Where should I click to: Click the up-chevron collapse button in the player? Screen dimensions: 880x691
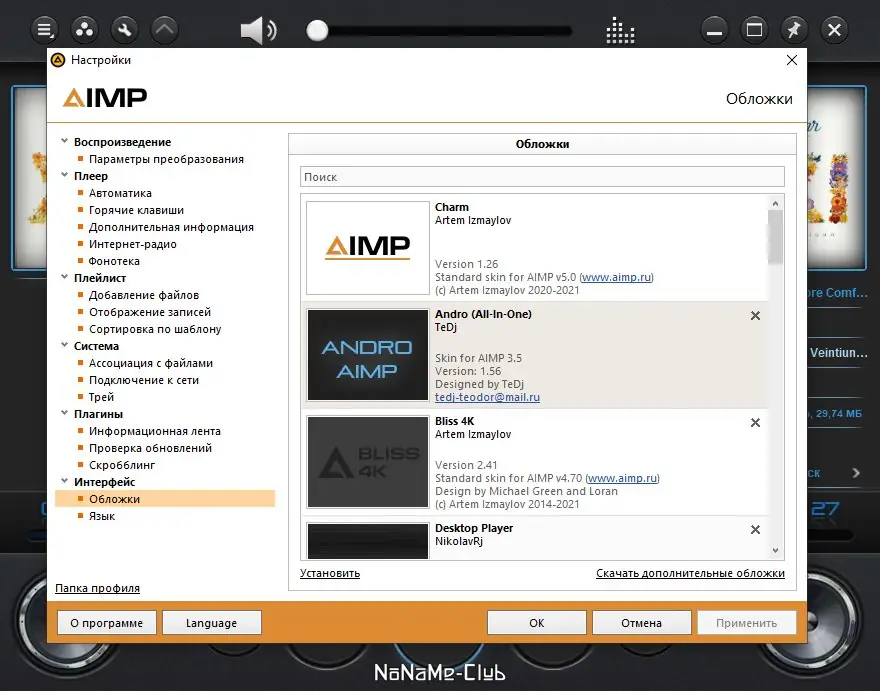tap(164, 30)
